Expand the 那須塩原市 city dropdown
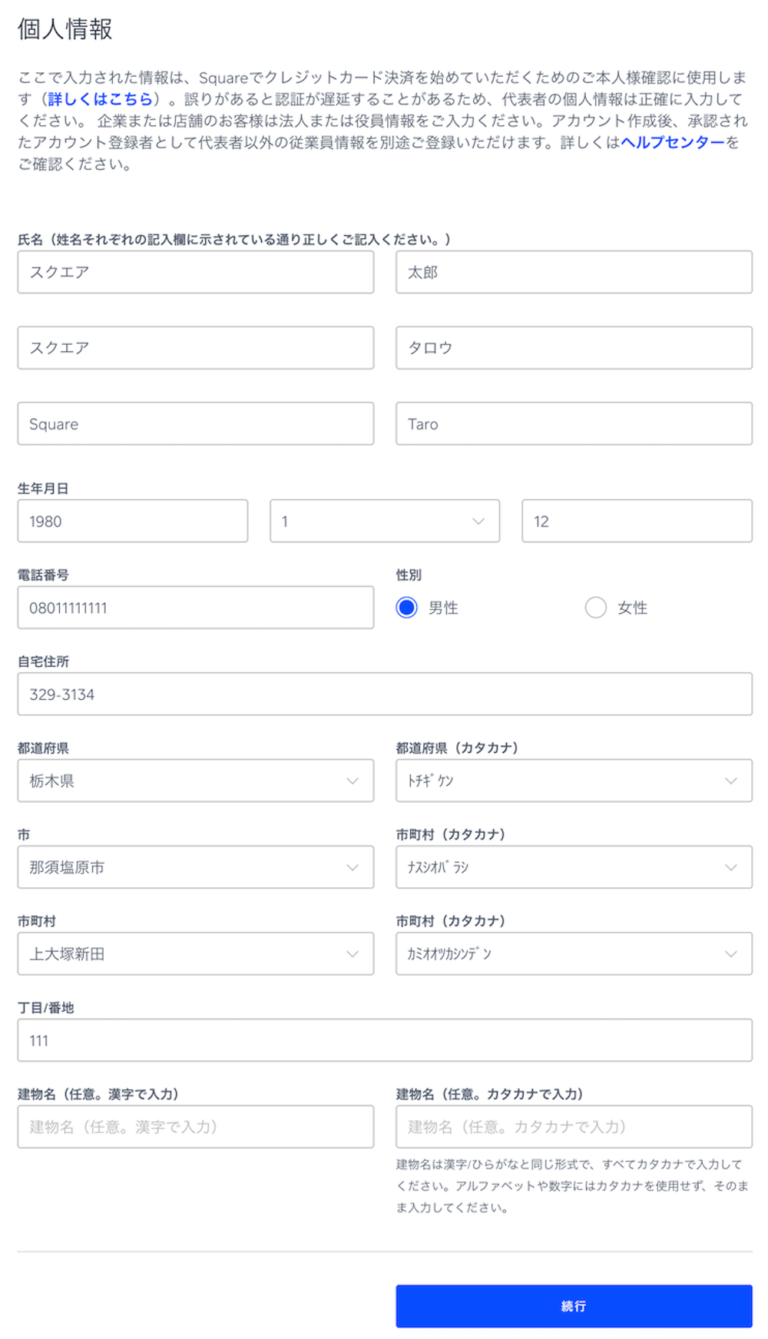 195,867
